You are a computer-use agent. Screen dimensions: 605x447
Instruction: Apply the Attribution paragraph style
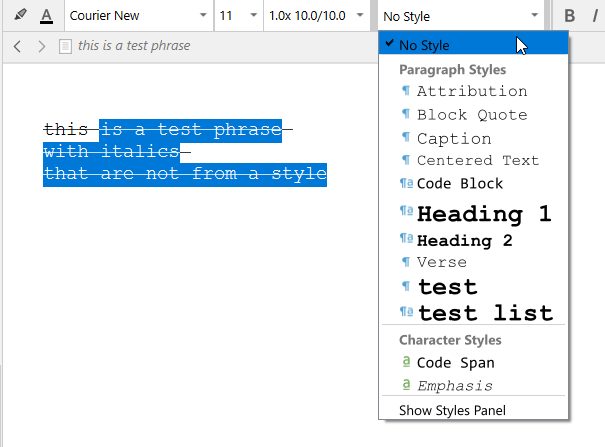[x=472, y=91]
